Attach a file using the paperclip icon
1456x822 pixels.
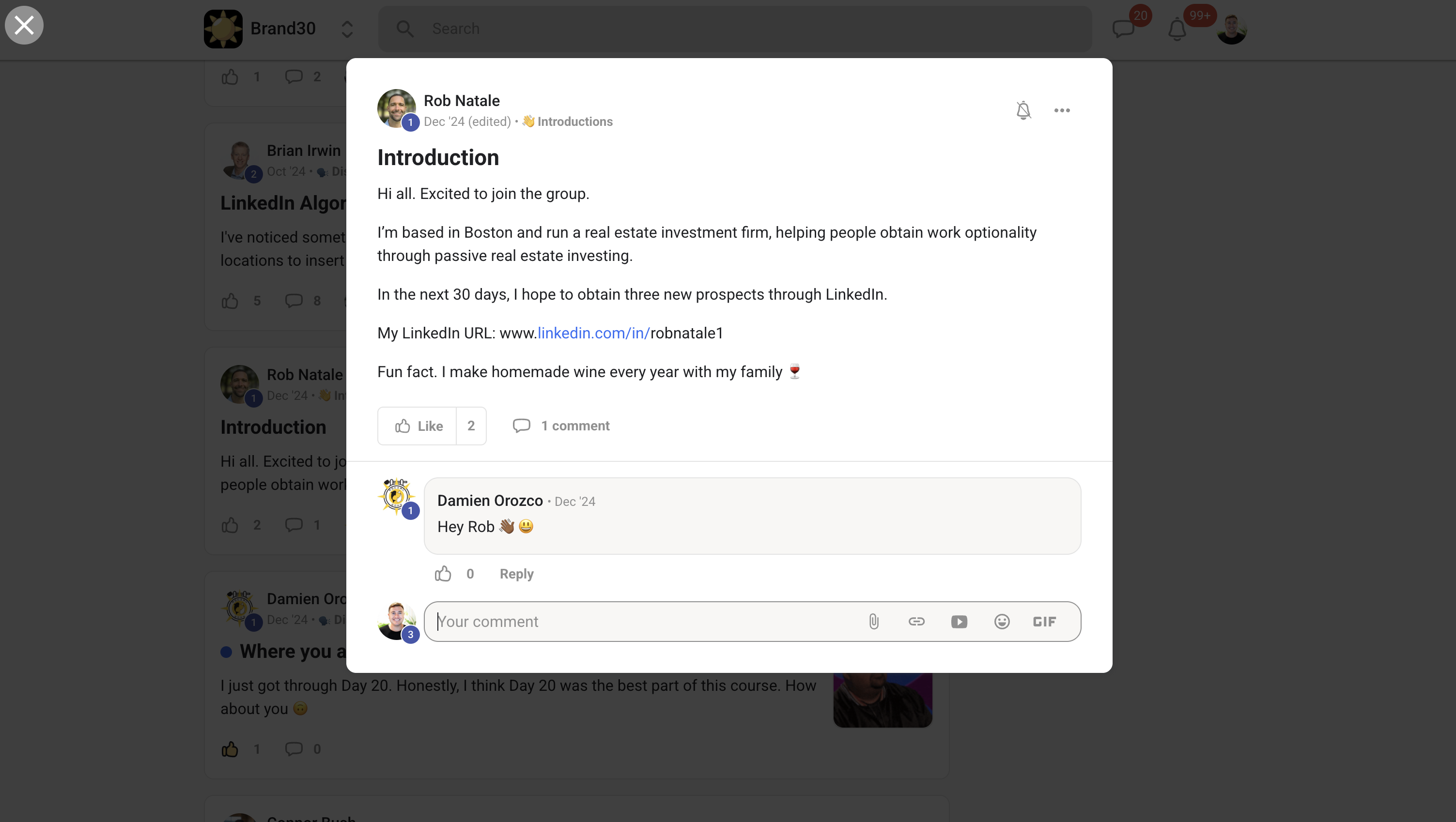pos(874,621)
